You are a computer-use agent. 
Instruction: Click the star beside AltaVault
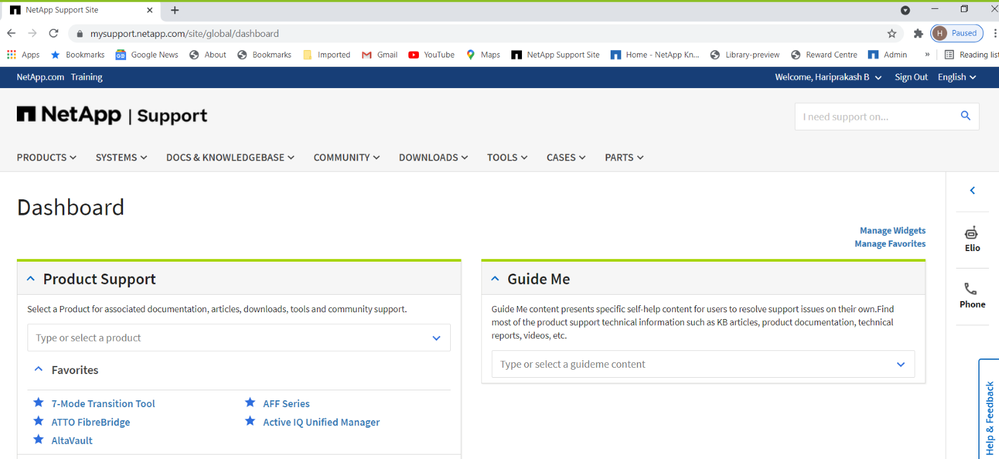[x=38, y=440]
